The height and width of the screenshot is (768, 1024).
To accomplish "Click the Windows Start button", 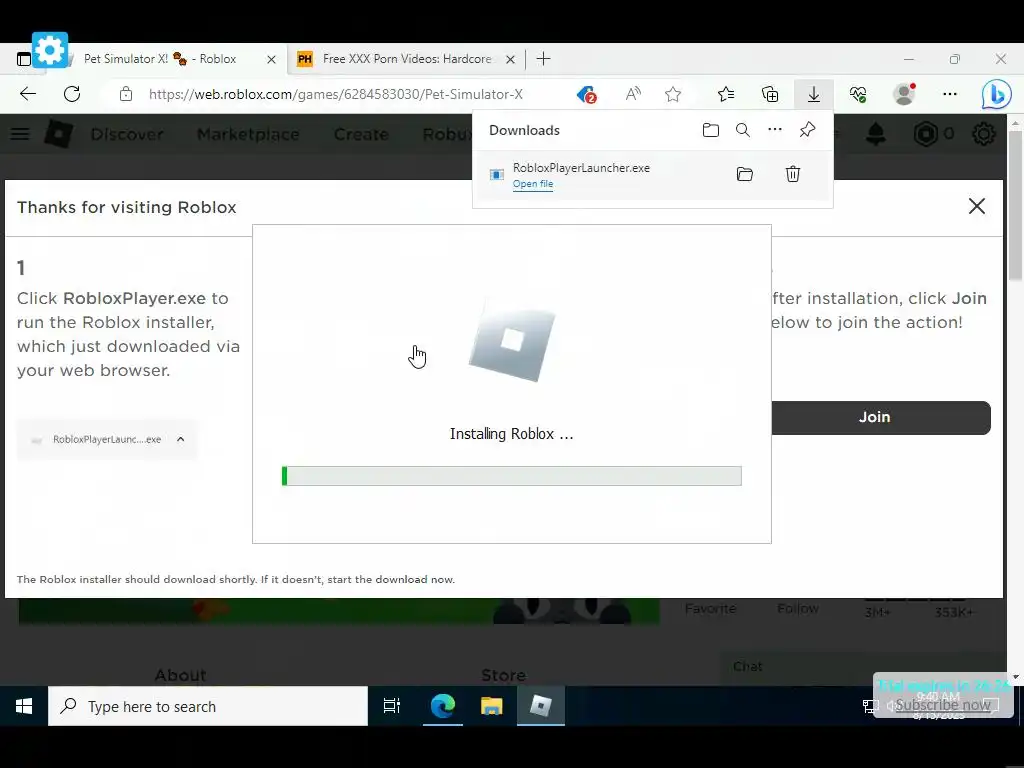I will click(x=24, y=706).
